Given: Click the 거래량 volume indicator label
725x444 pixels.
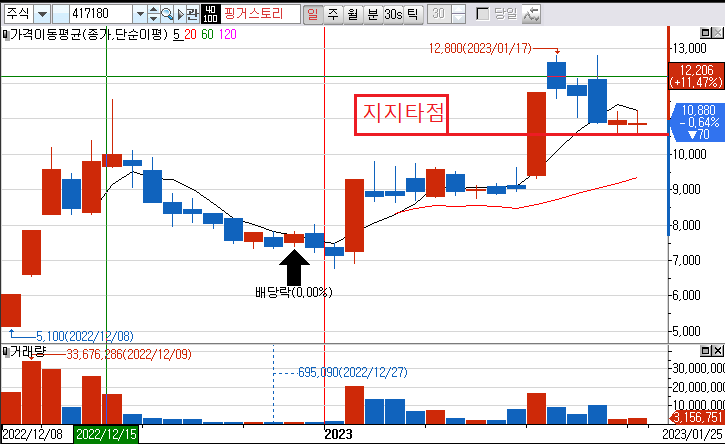Looking at the screenshot, I should (x=28, y=352).
